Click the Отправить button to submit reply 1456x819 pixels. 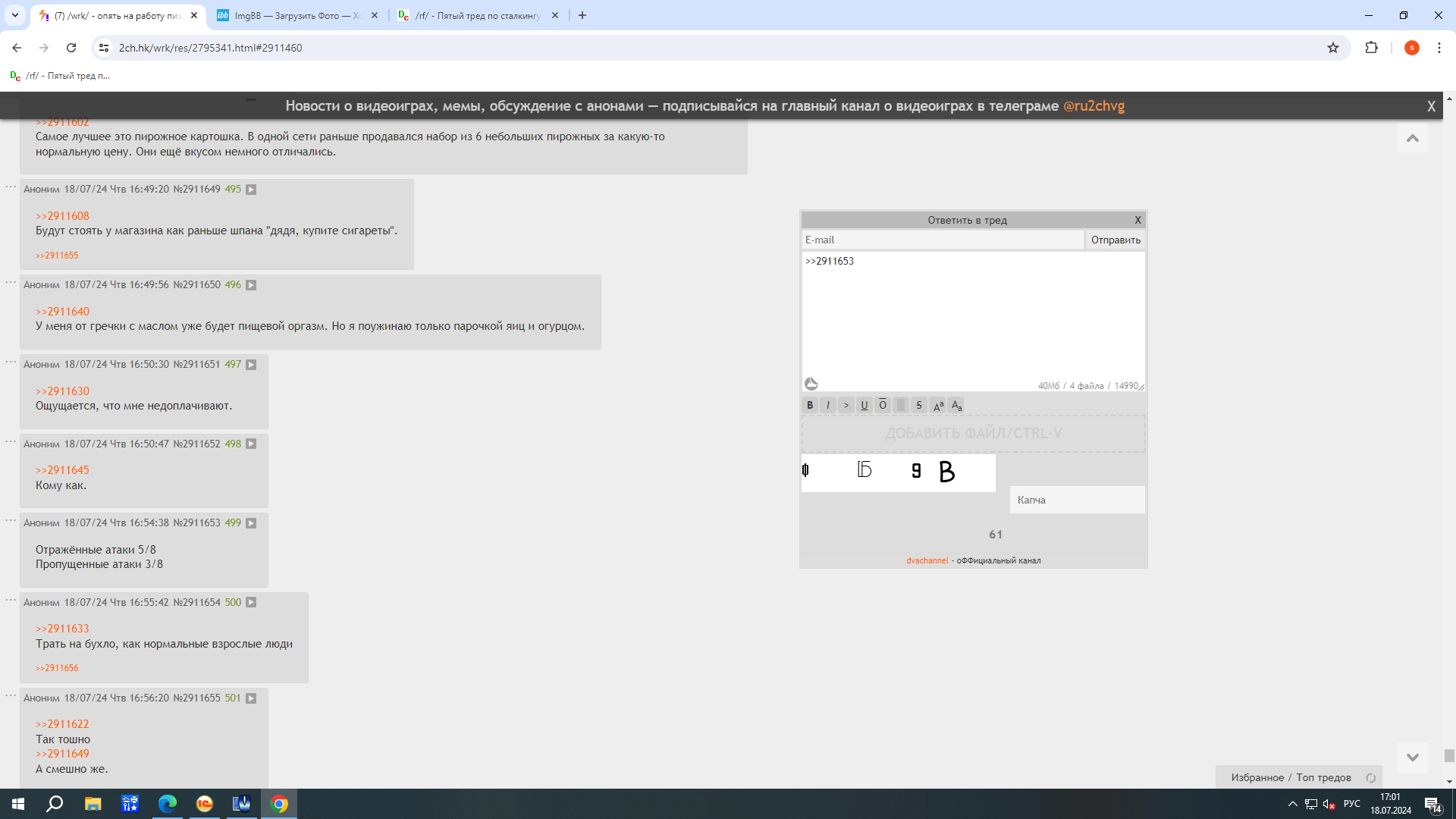(1116, 240)
